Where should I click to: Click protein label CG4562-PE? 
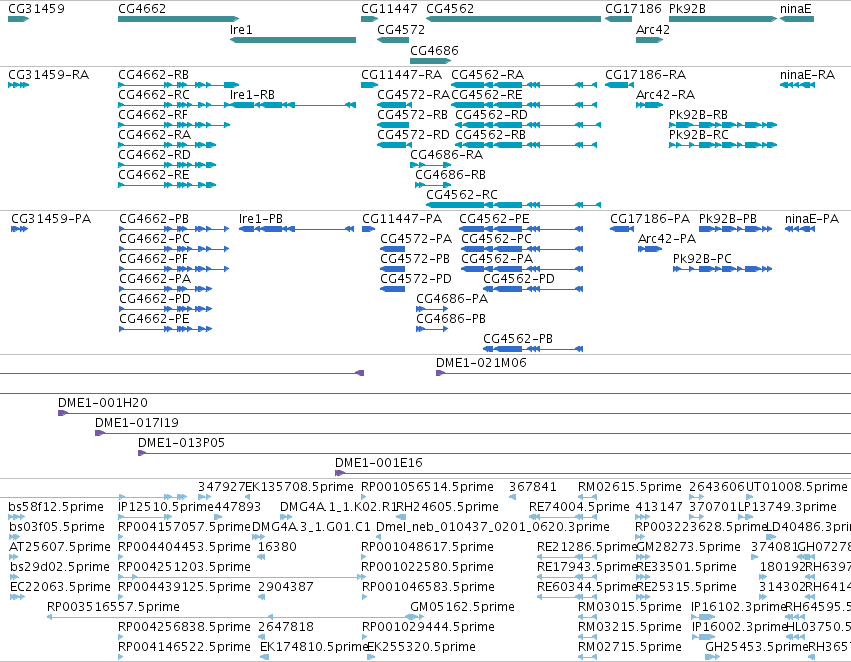tap(494, 219)
